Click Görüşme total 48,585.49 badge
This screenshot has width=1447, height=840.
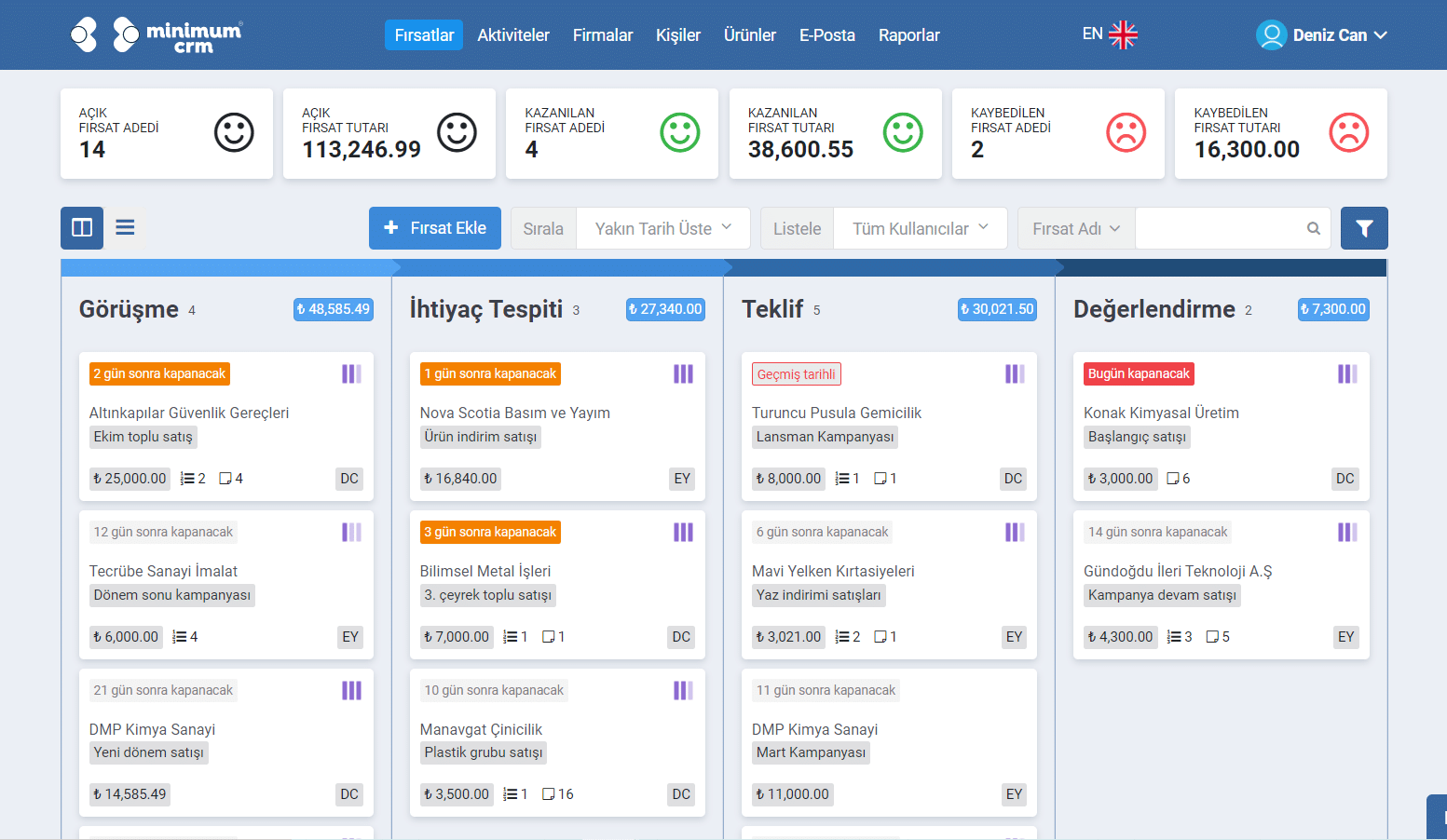[x=334, y=309]
